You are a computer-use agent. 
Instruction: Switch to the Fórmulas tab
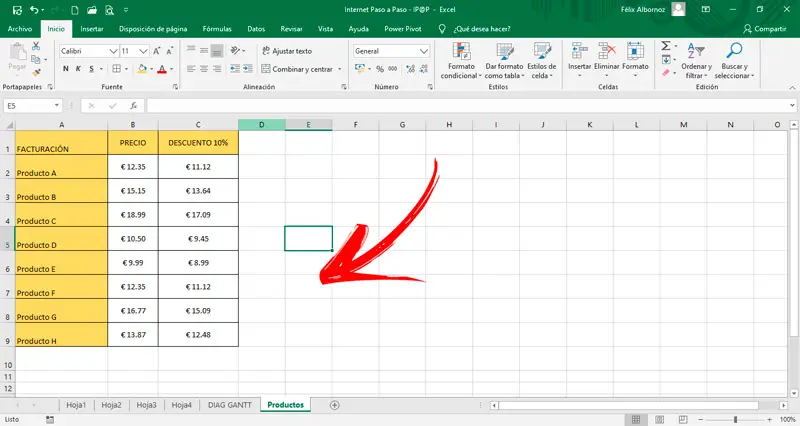click(217, 29)
